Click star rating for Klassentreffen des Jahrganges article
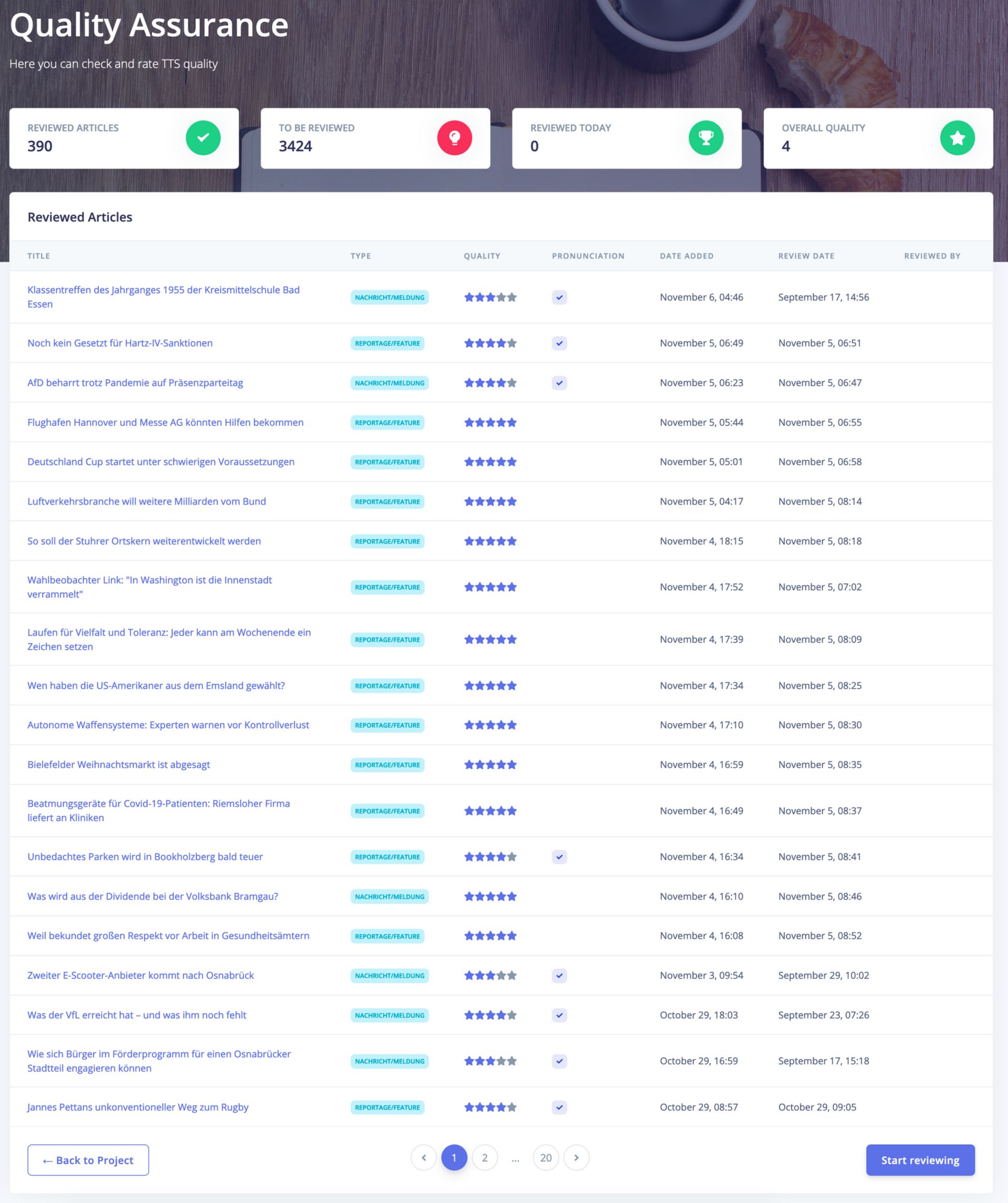 (x=490, y=297)
